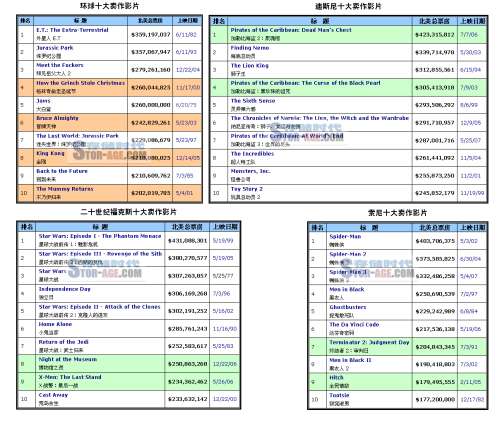This screenshot has height=422, width=500.
Task: Click the Men in Black II title link
Action: pyautogui.click(x=350, y=360)
